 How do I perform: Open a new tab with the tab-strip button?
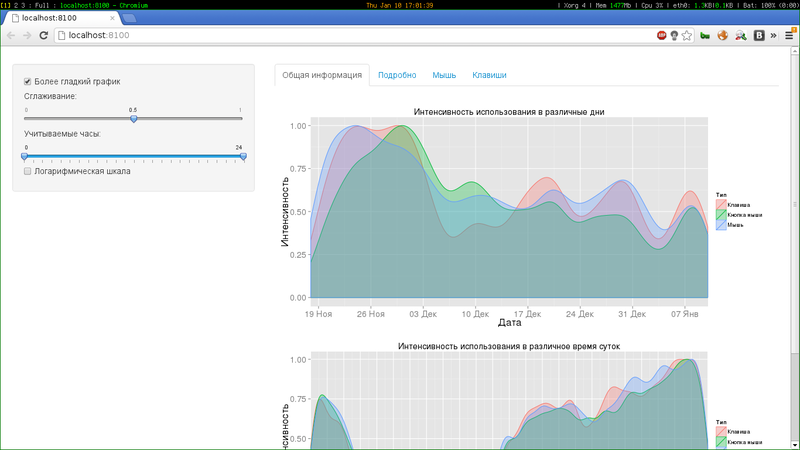[x=130, y=18]
